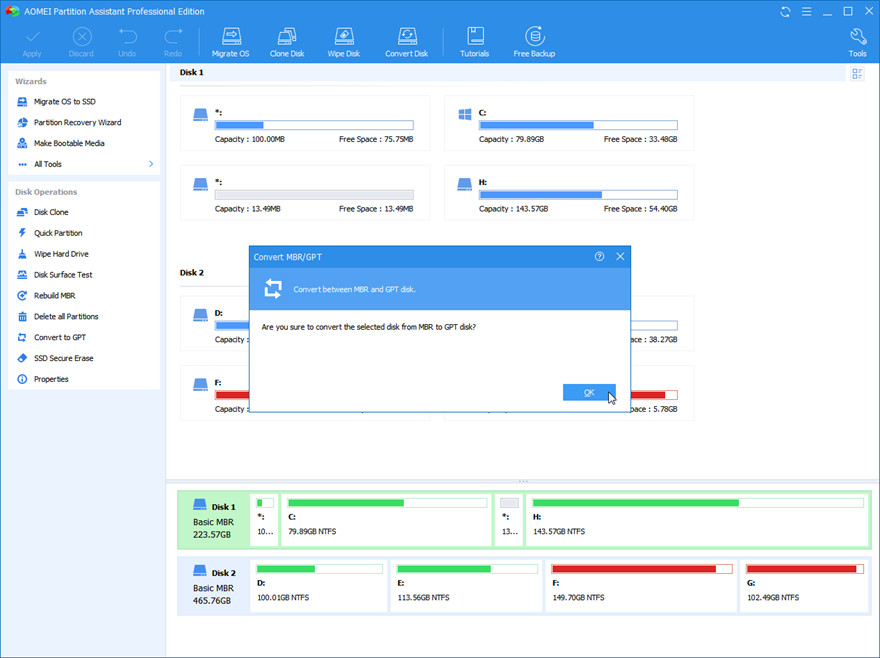The height and width of the screenshot is (658, 880).
Task: Open the Clone Disk tool
Action: click(x=287, y=42)
